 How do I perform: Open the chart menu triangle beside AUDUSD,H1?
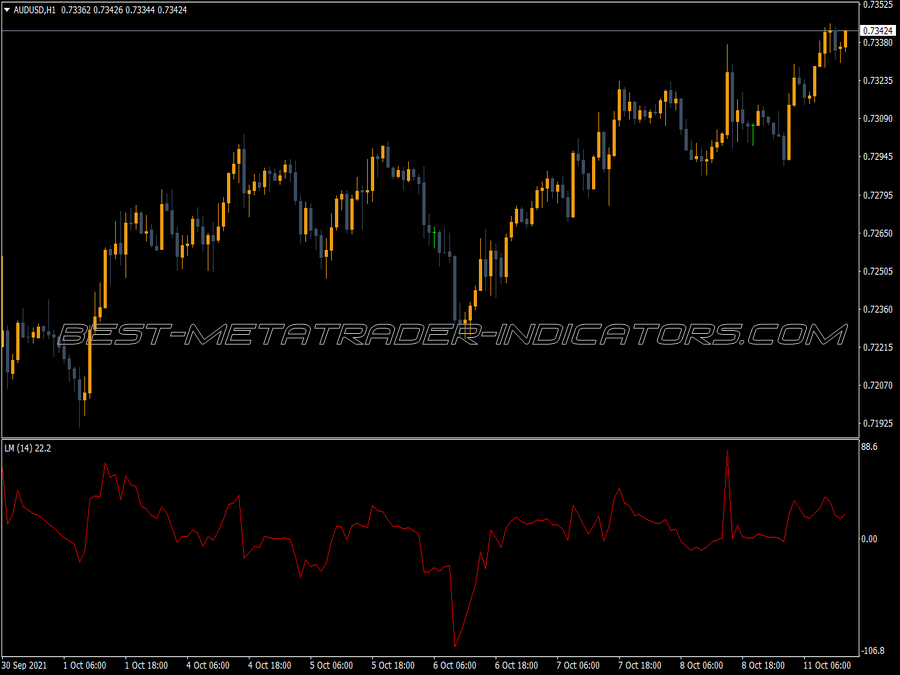point(7,10)
